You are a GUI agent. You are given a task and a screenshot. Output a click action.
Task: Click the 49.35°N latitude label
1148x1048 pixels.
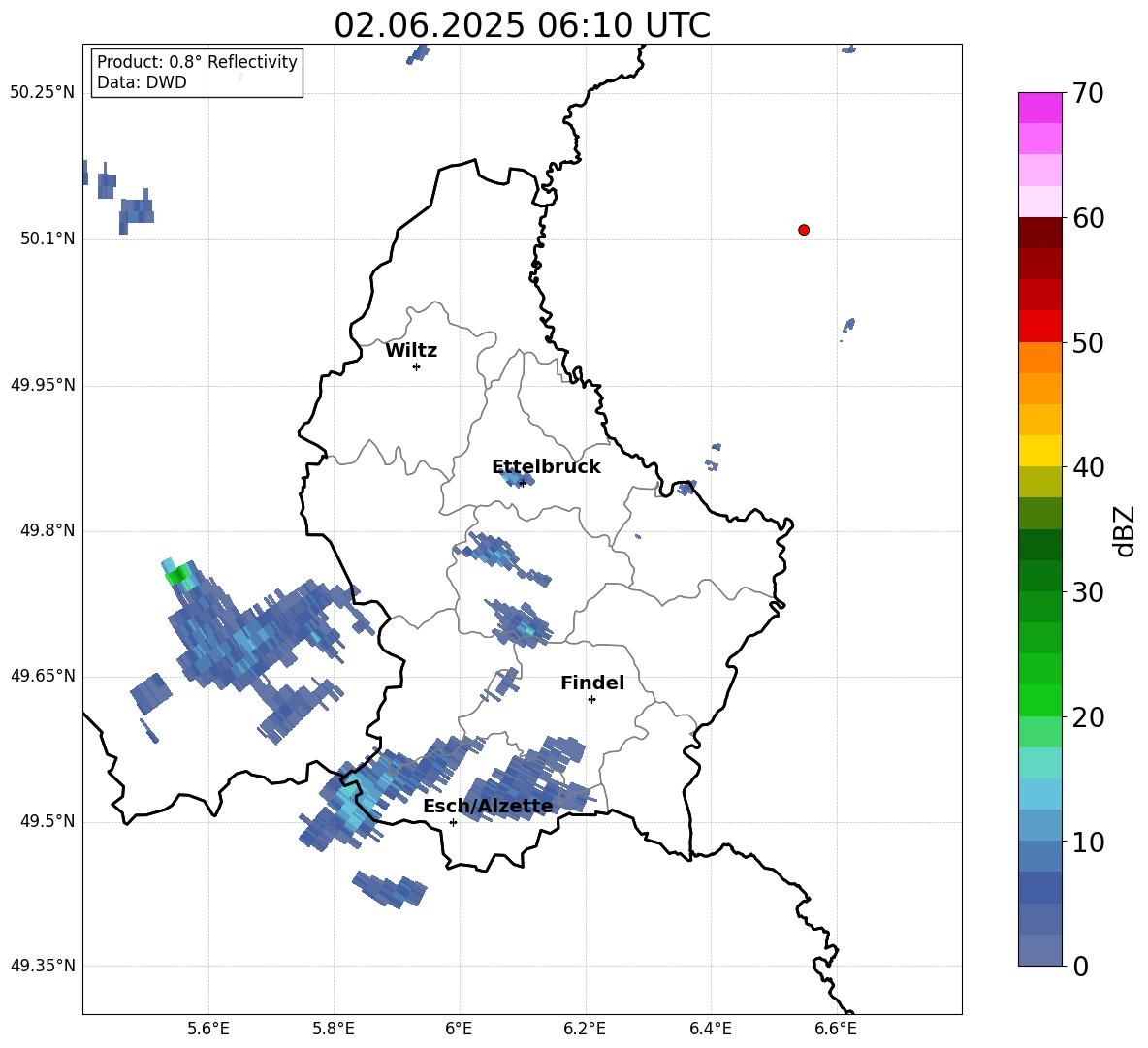click(x=43, y=966)
